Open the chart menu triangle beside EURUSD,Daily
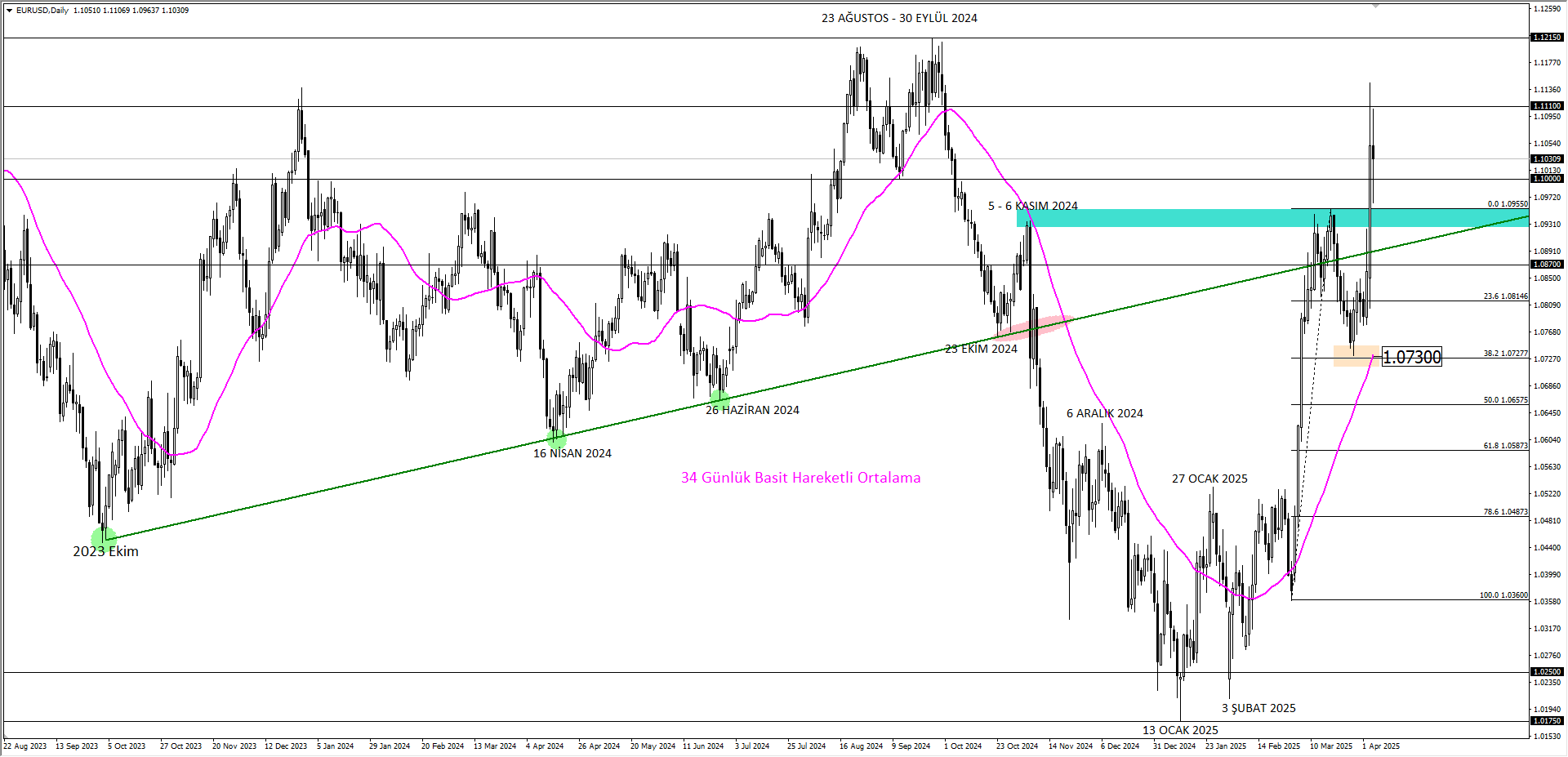 tap(9, 11)
